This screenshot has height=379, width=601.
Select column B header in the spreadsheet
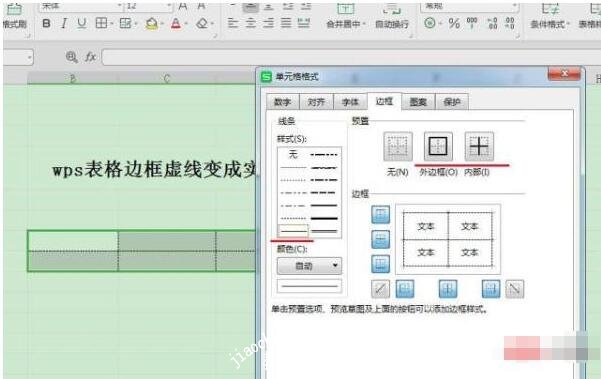(73, 79)
